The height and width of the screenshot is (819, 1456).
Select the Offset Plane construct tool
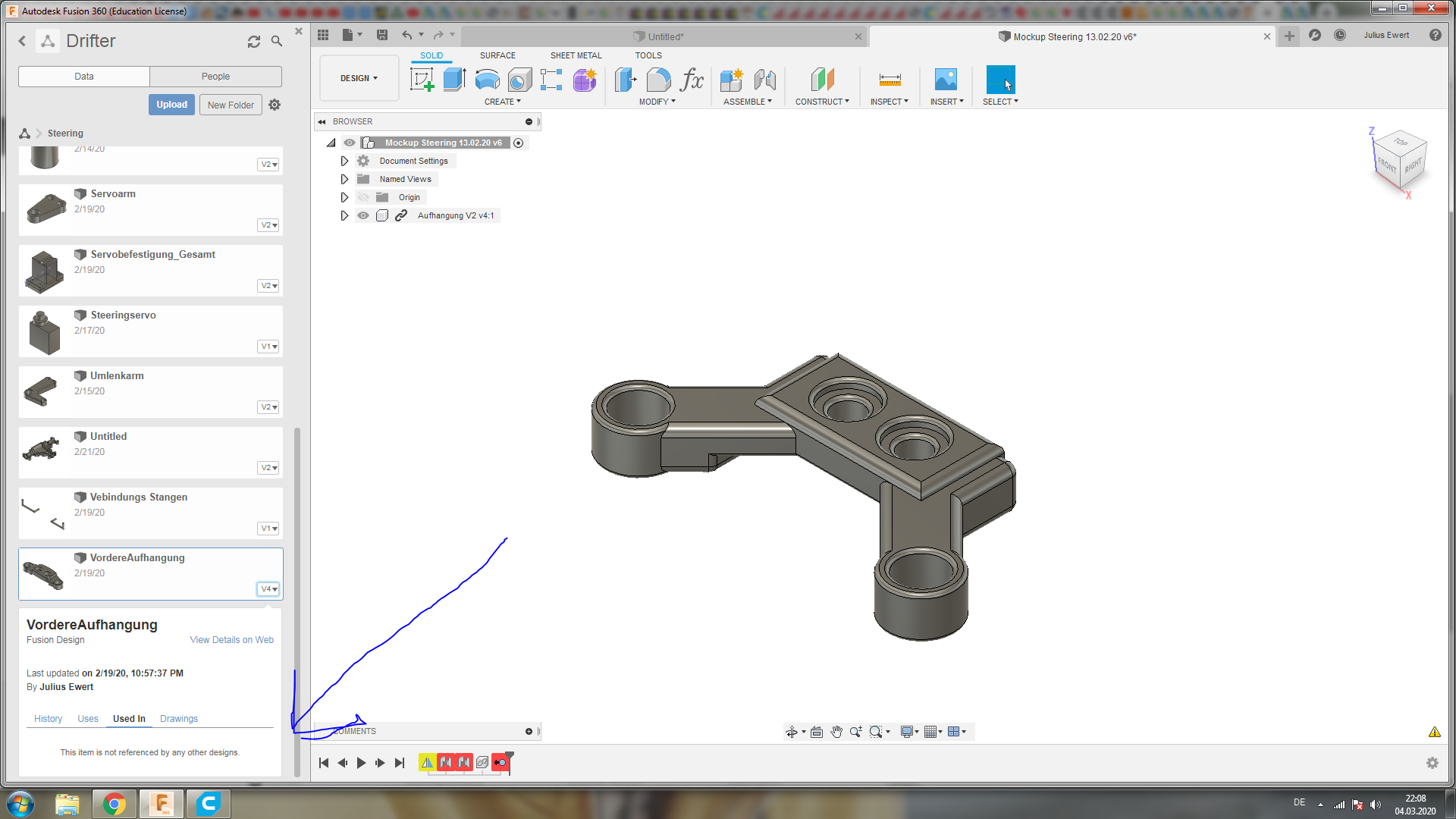(x=822, y=80)
